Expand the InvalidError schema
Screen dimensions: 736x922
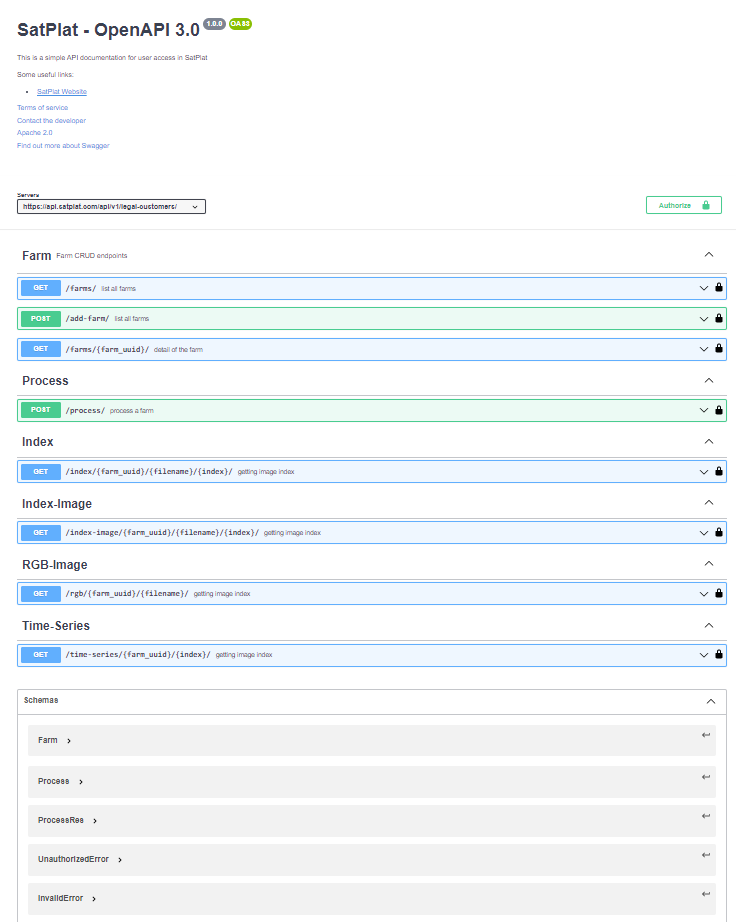pos(63,897)
